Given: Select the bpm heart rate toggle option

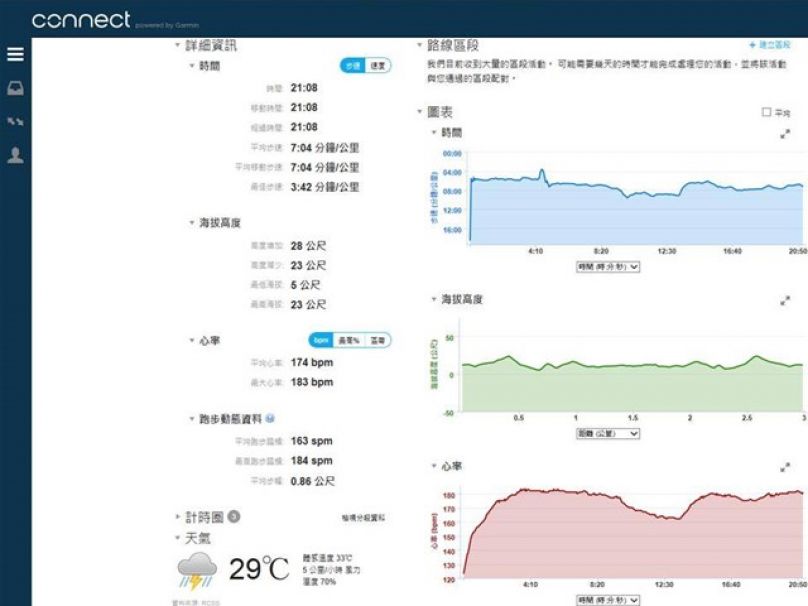Looking at the screenshot, I should coord(320,341).
